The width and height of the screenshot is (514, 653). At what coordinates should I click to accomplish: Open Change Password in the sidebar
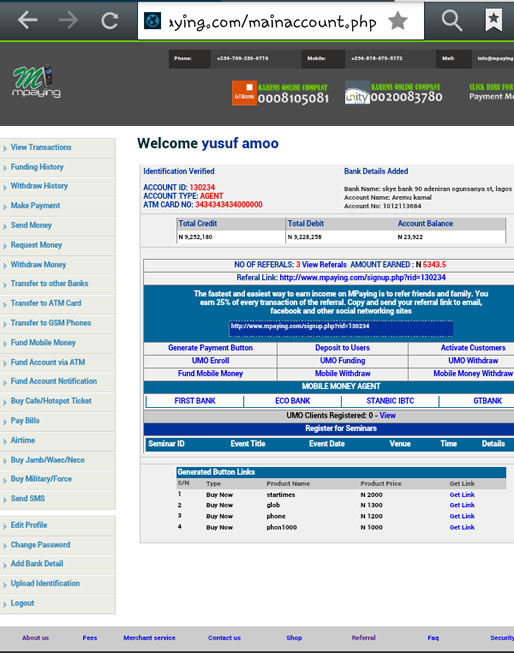tap(40, 544)
